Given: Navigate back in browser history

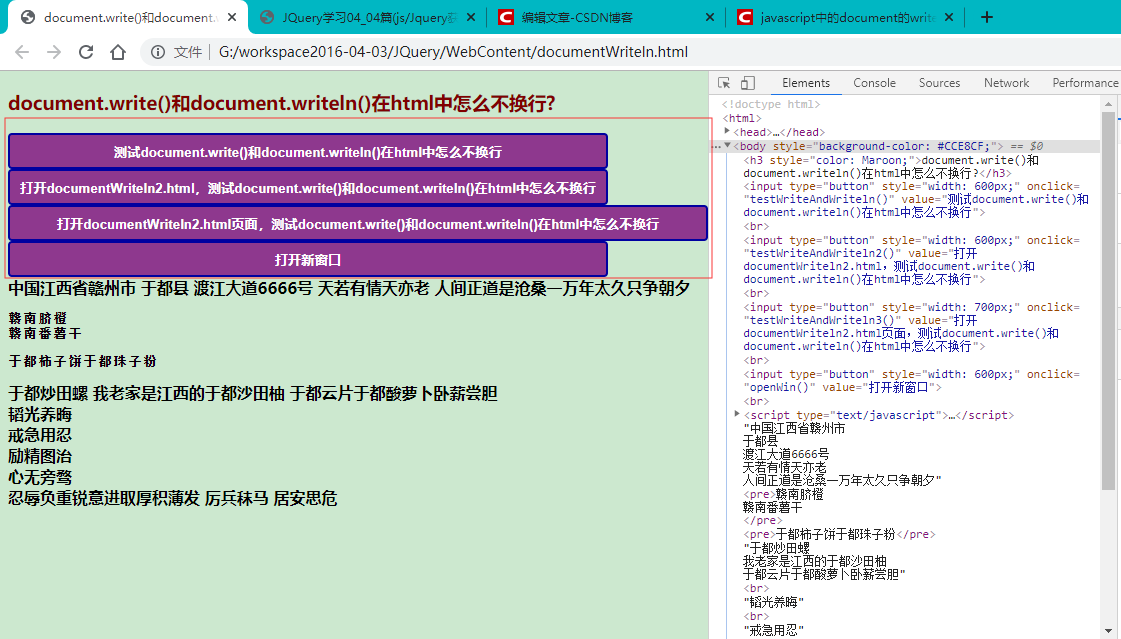Looking at the screenshot, I should coord(22,51).
